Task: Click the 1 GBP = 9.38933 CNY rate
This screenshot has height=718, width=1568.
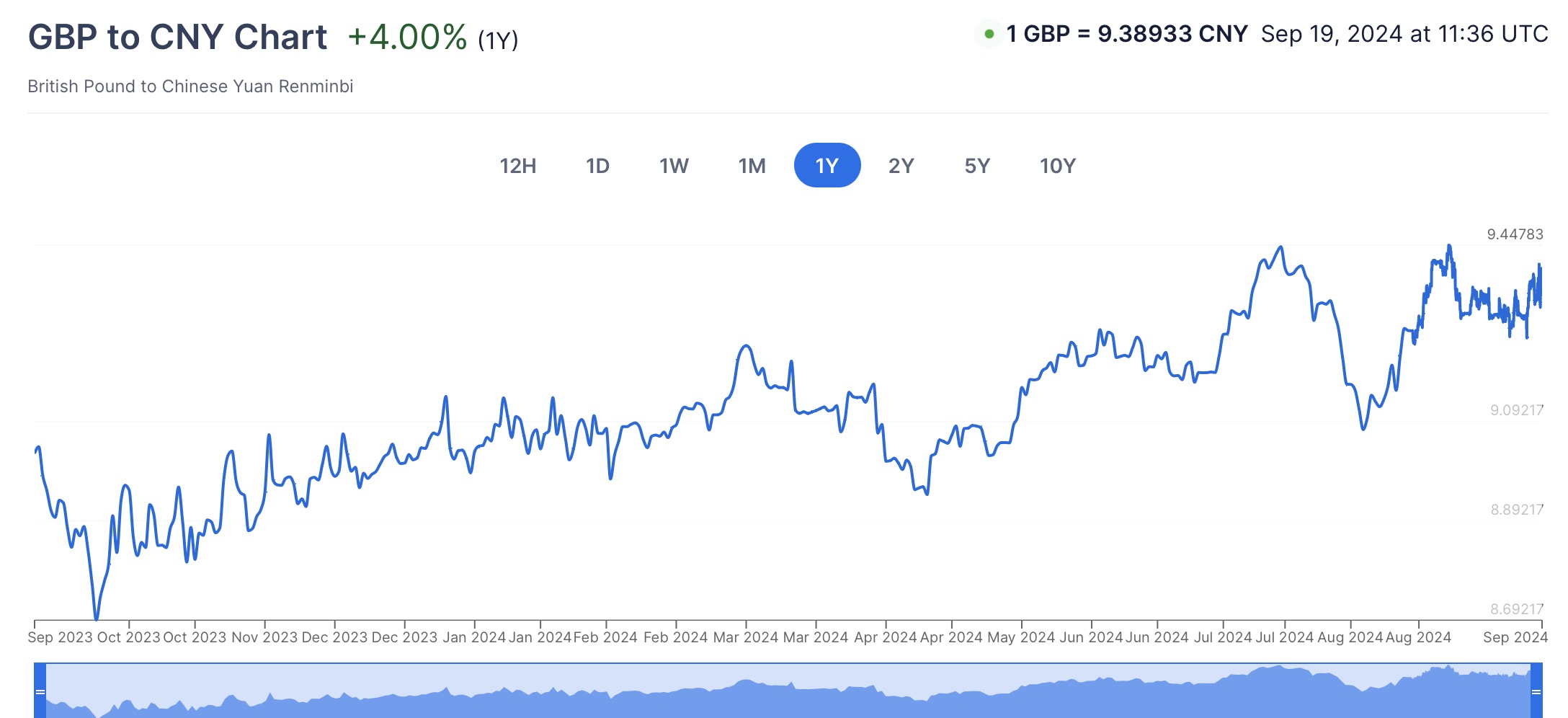Action: (x=1127, y=34)
